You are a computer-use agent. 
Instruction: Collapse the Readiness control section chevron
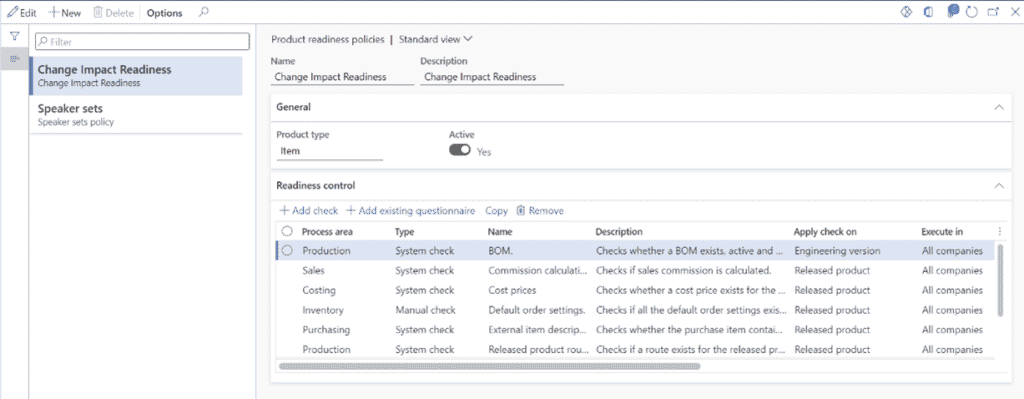999,185
